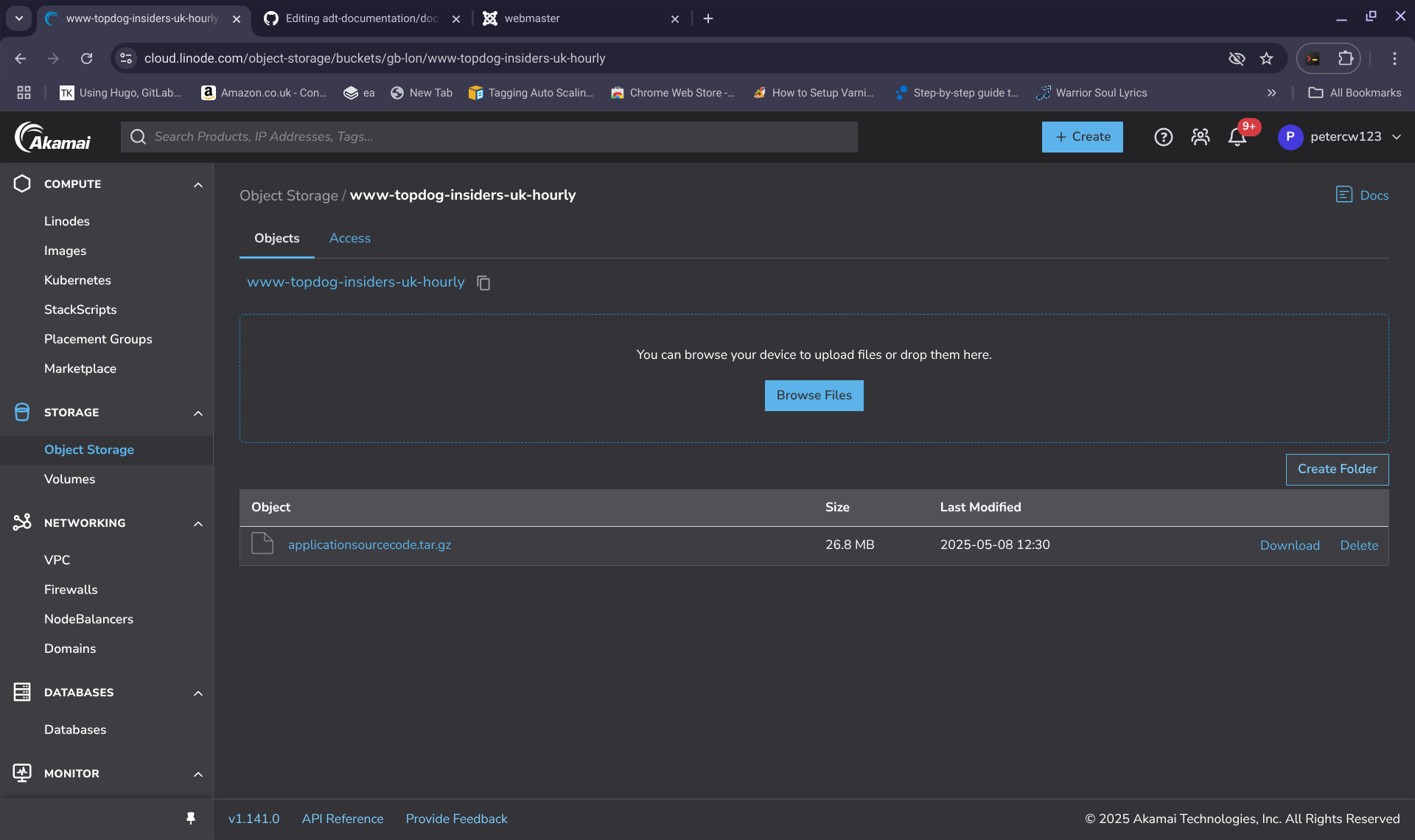Bookmark this page with star icon
This screenshot has width=1415, height=840.
click(x=1266, y=58)
